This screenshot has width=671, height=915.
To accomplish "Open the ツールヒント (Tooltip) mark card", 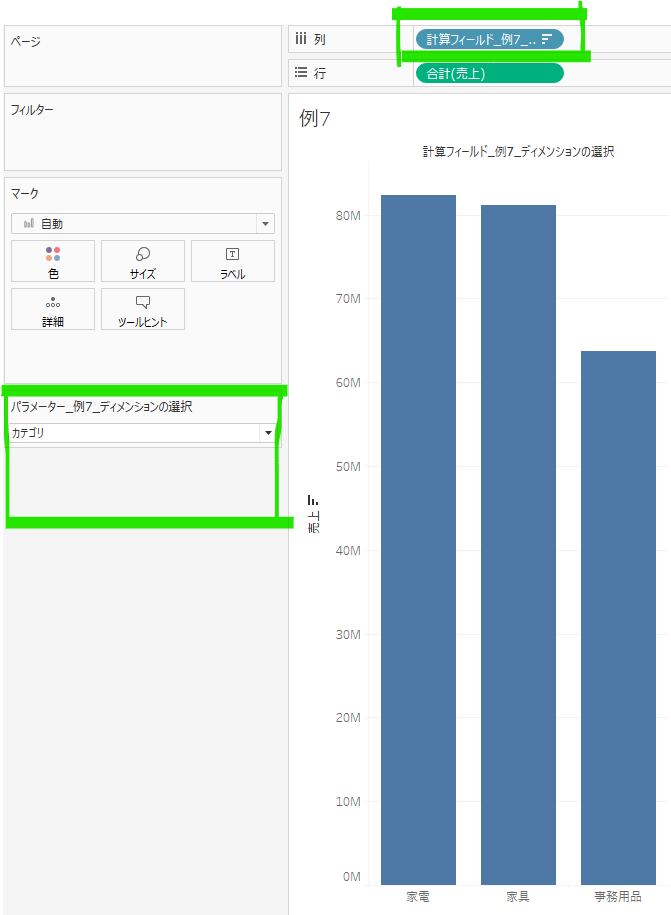I will point(142,309).
